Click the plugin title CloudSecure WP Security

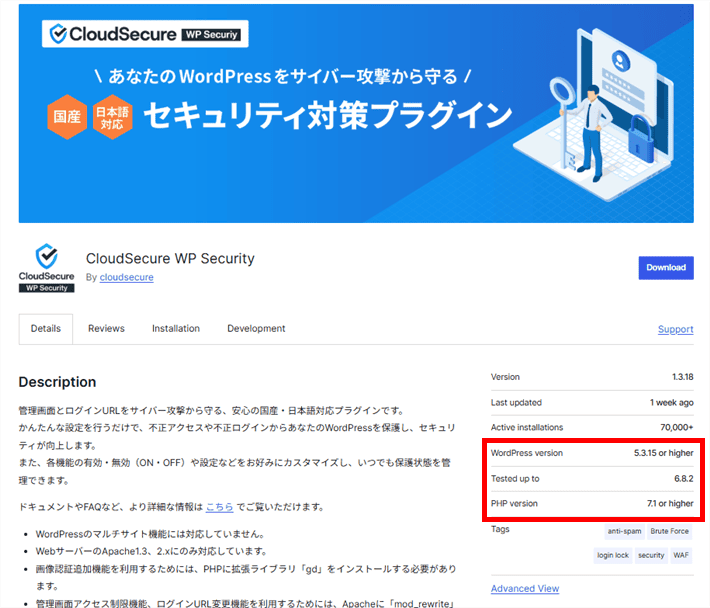tap(170, 259)
